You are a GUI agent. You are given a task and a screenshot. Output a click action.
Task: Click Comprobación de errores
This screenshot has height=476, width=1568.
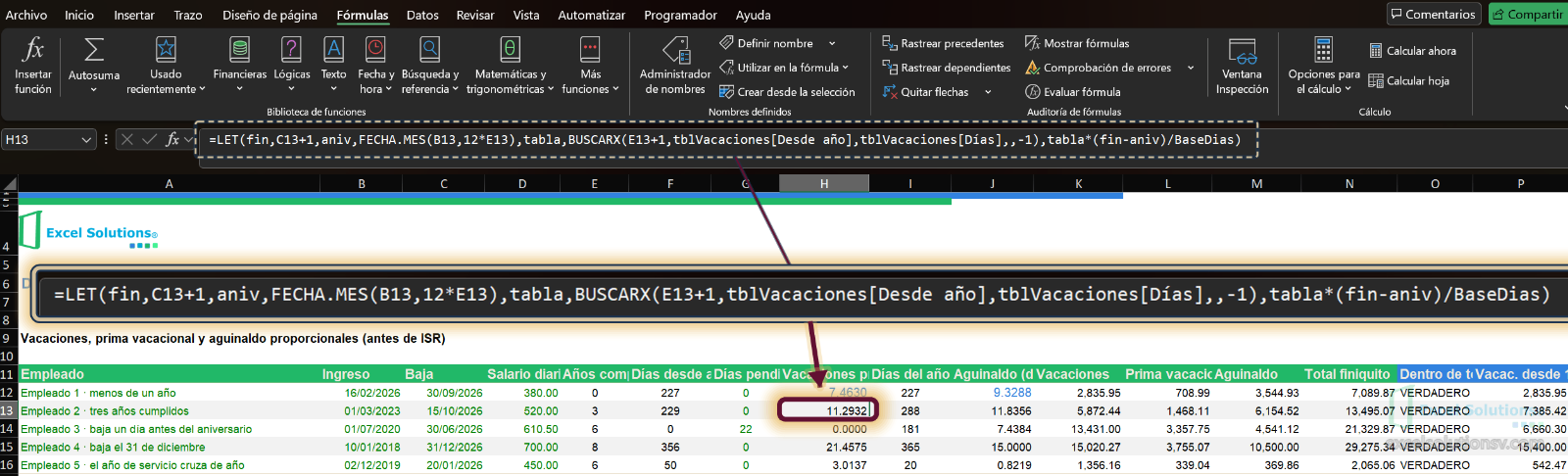1099,68
